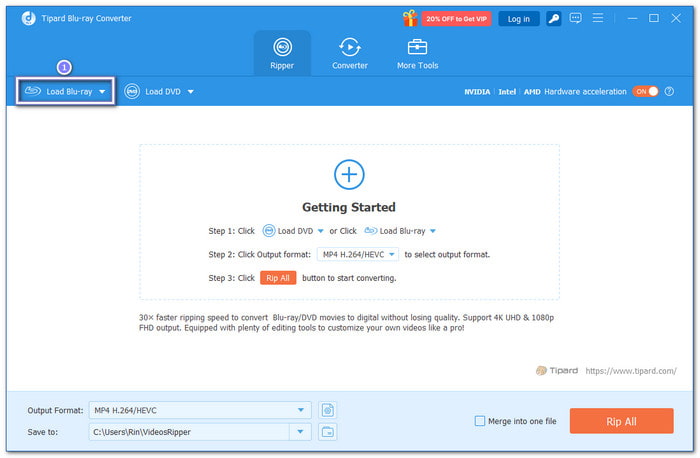This screenshot has height=458, width=700.
Task: Open the register key icon
Action: point(554,19)
